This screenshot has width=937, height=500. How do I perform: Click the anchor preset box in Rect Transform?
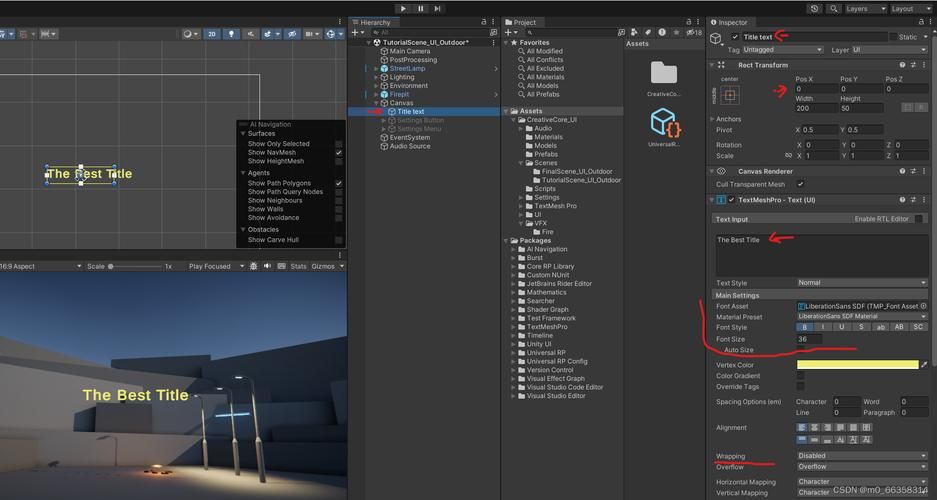[730, 95]
